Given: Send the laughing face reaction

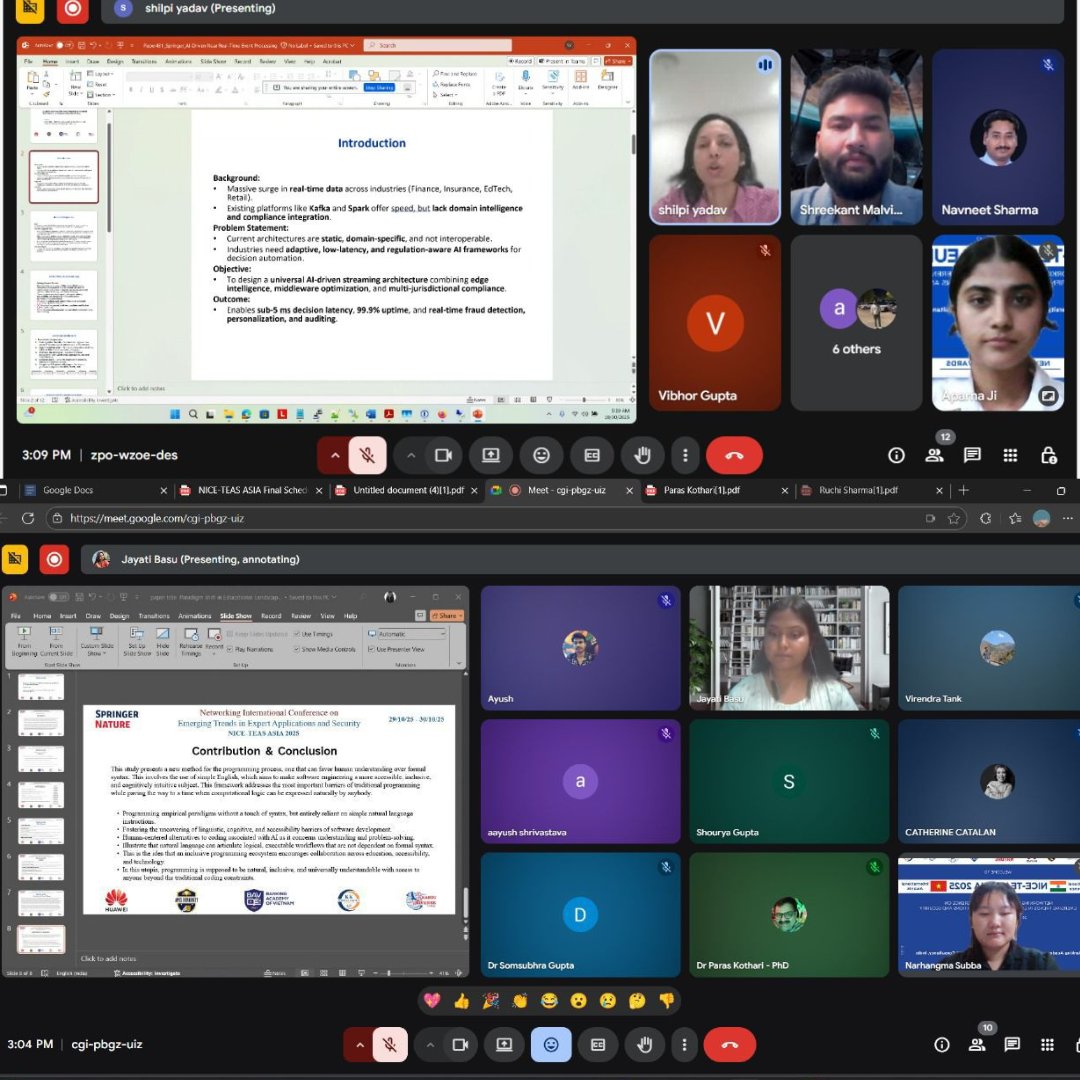Looking at the screenshot, I should 549,1001.
